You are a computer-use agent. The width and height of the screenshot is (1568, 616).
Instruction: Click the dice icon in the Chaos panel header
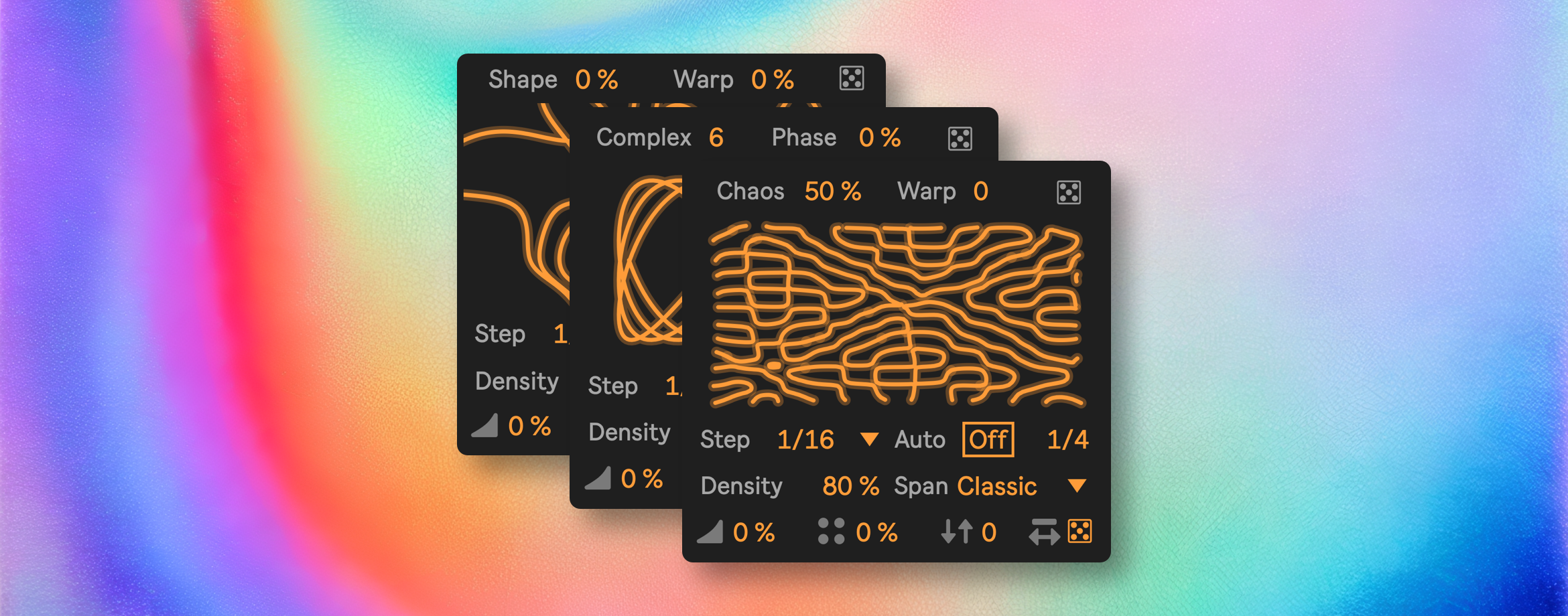[x=1069, y=192]
